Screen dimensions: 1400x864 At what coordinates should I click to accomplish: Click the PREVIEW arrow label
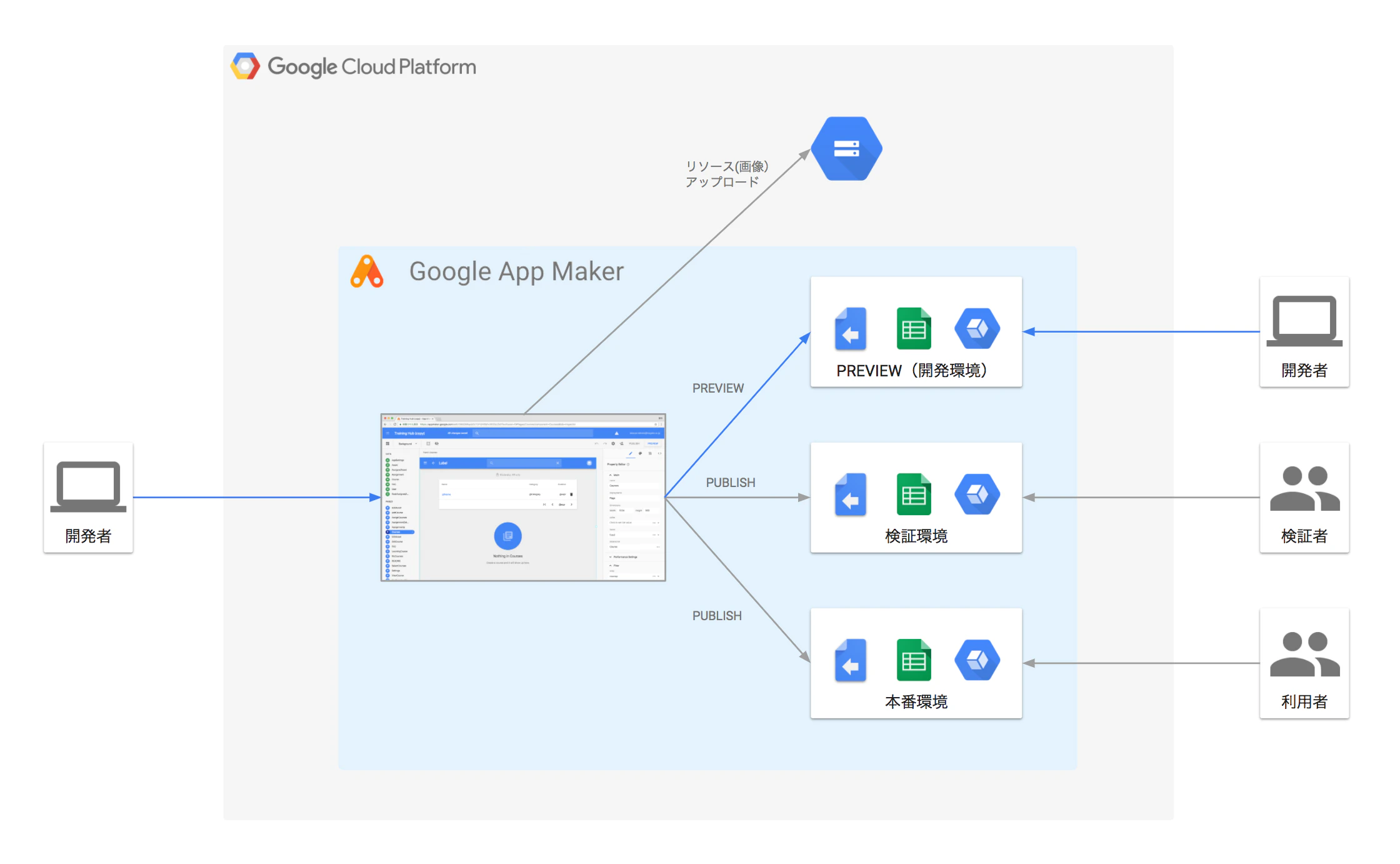click(x=718, y=388)
